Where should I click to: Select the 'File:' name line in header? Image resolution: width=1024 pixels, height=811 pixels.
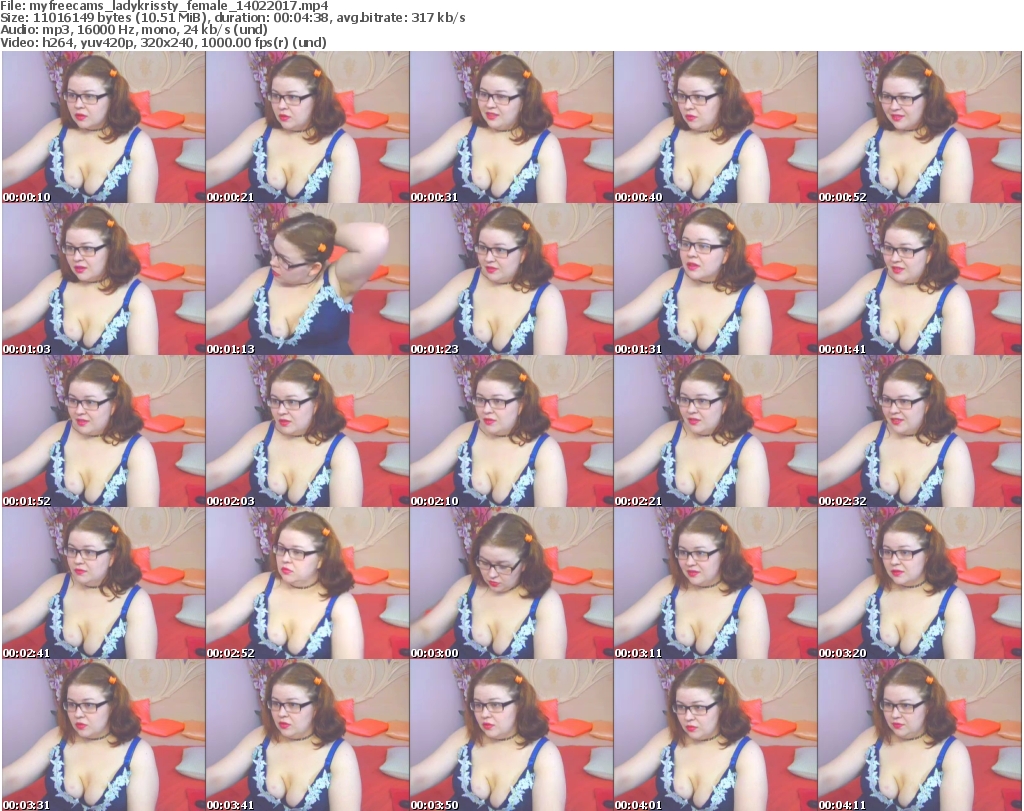(165, 6)
